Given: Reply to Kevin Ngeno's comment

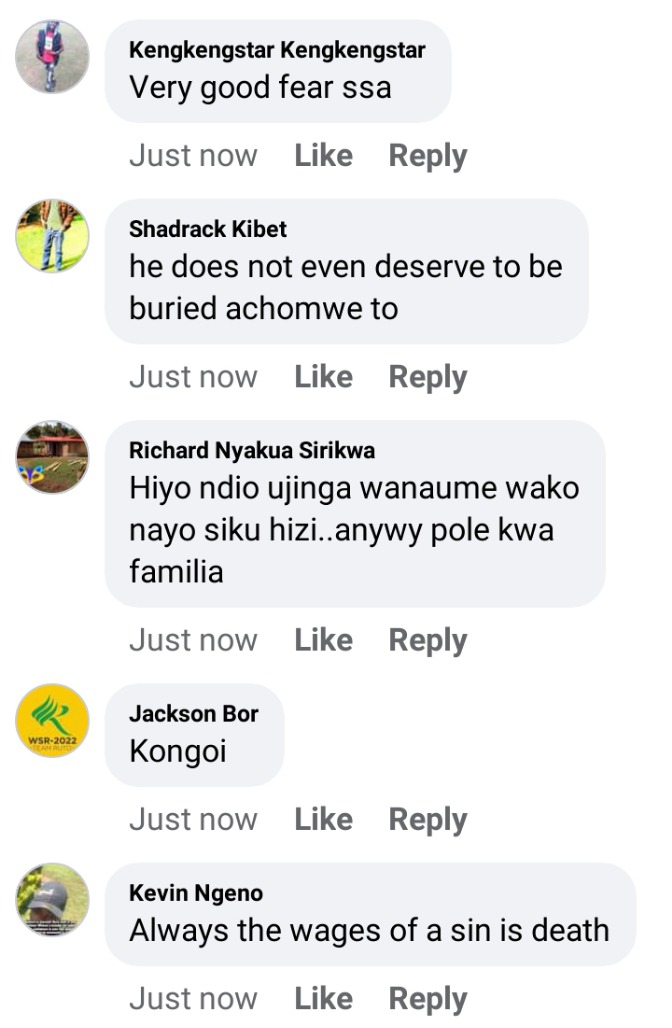Looking at the screenshot, I should point(427,1000).
